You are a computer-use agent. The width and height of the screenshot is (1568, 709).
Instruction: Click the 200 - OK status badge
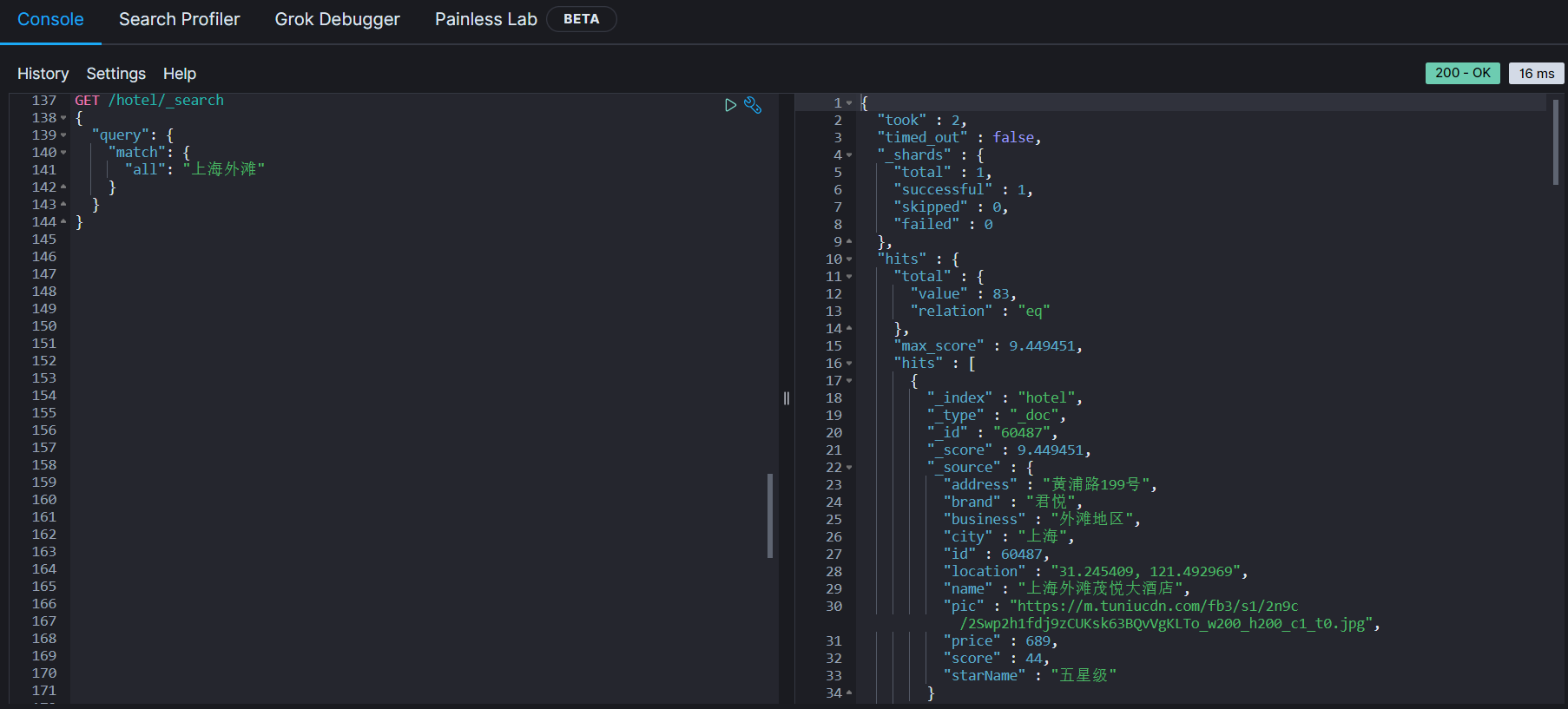coord(1462,73)
